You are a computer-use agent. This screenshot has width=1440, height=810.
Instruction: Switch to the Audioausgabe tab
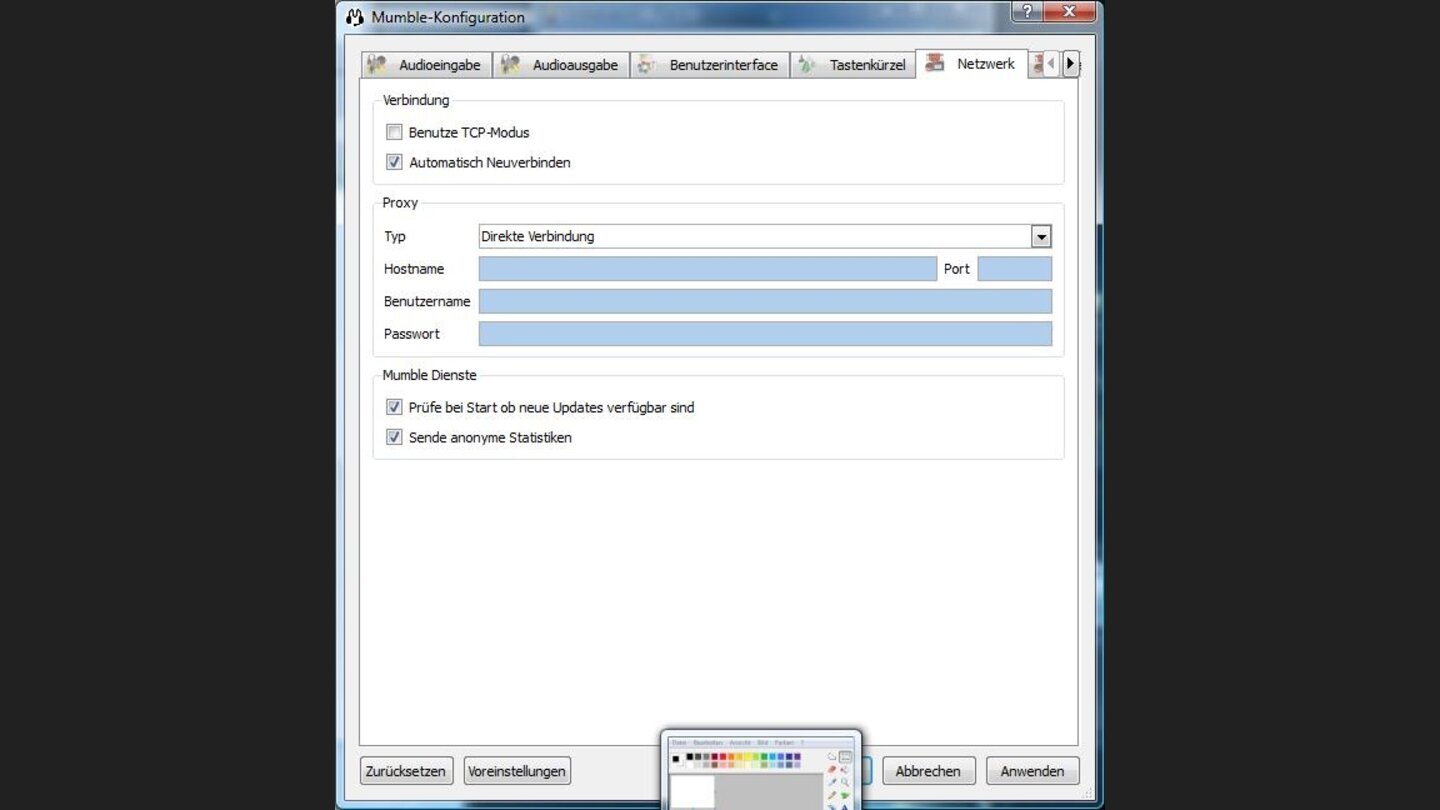coord(561,65)
